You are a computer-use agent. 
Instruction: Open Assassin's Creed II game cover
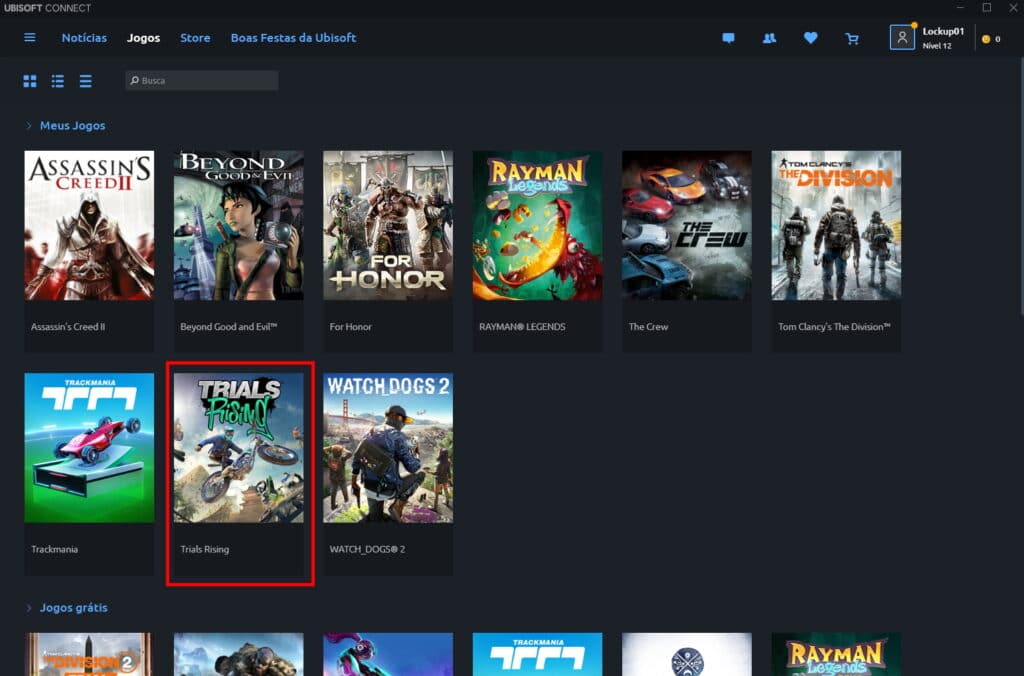pyautogui.click(x=89, y=225)
